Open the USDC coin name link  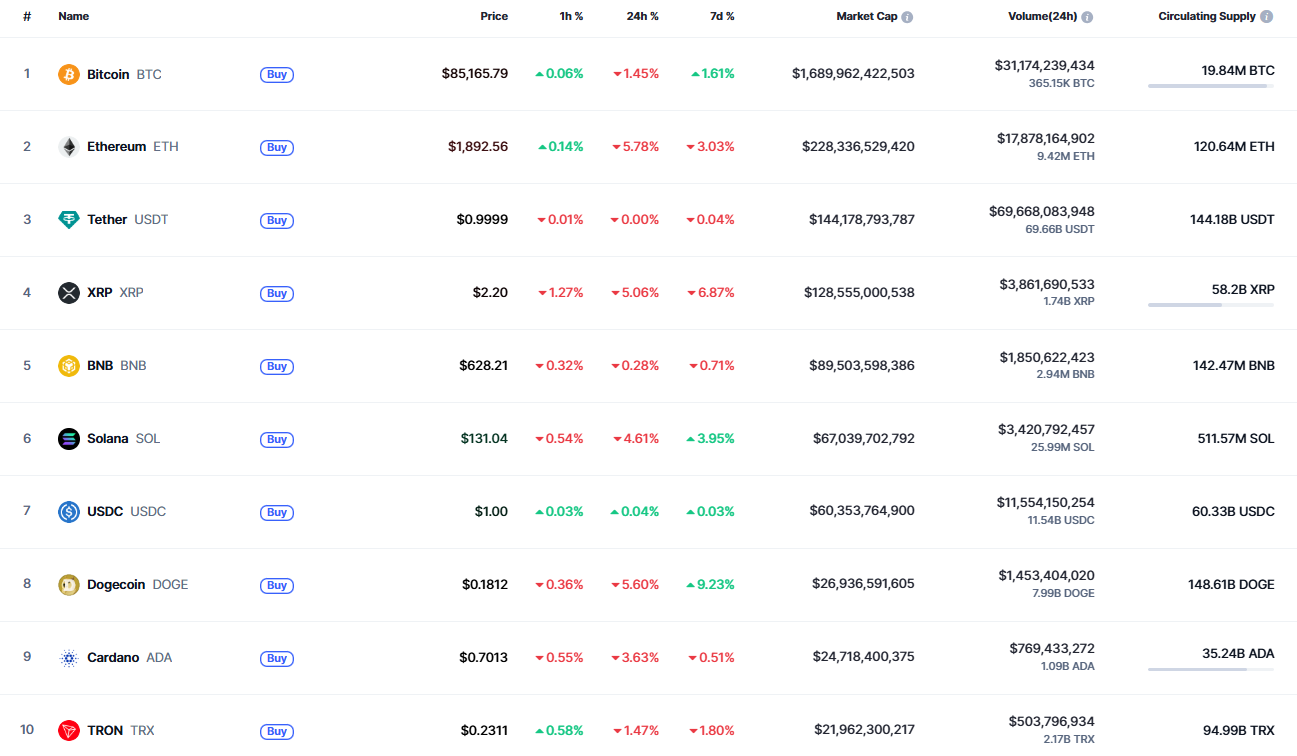(x=105, y=512)
